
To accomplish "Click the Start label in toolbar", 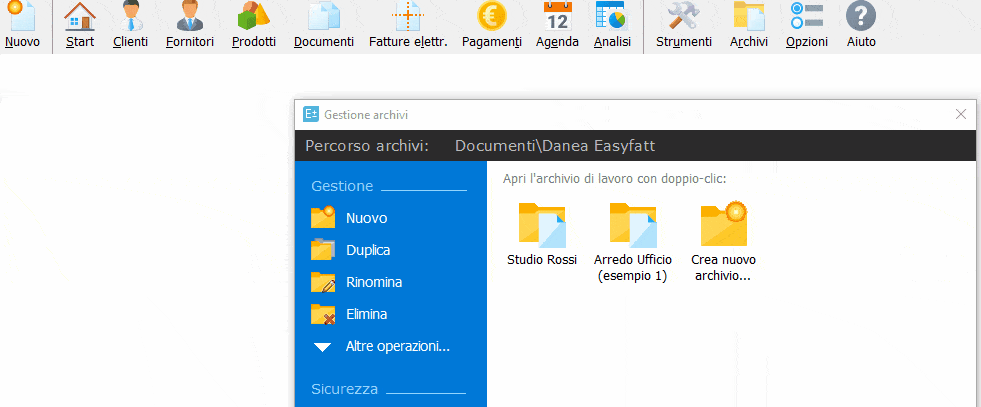I will [80, 42].
